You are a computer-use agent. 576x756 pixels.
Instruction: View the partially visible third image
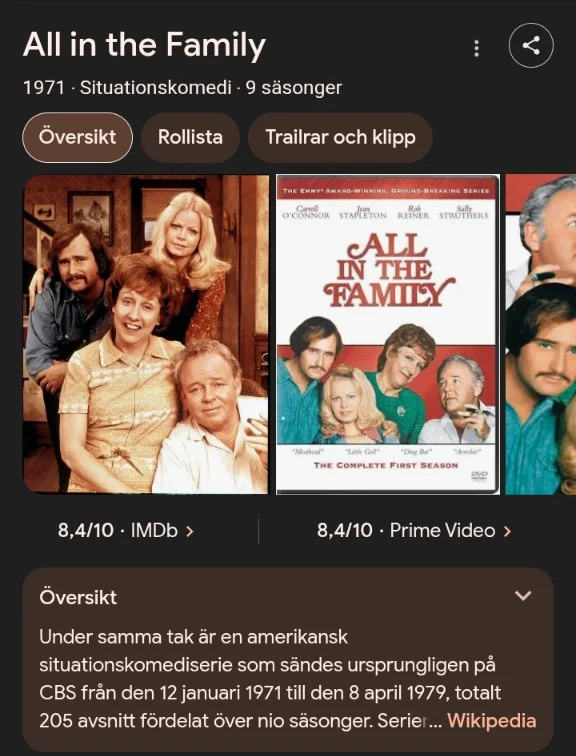point(541,334)
